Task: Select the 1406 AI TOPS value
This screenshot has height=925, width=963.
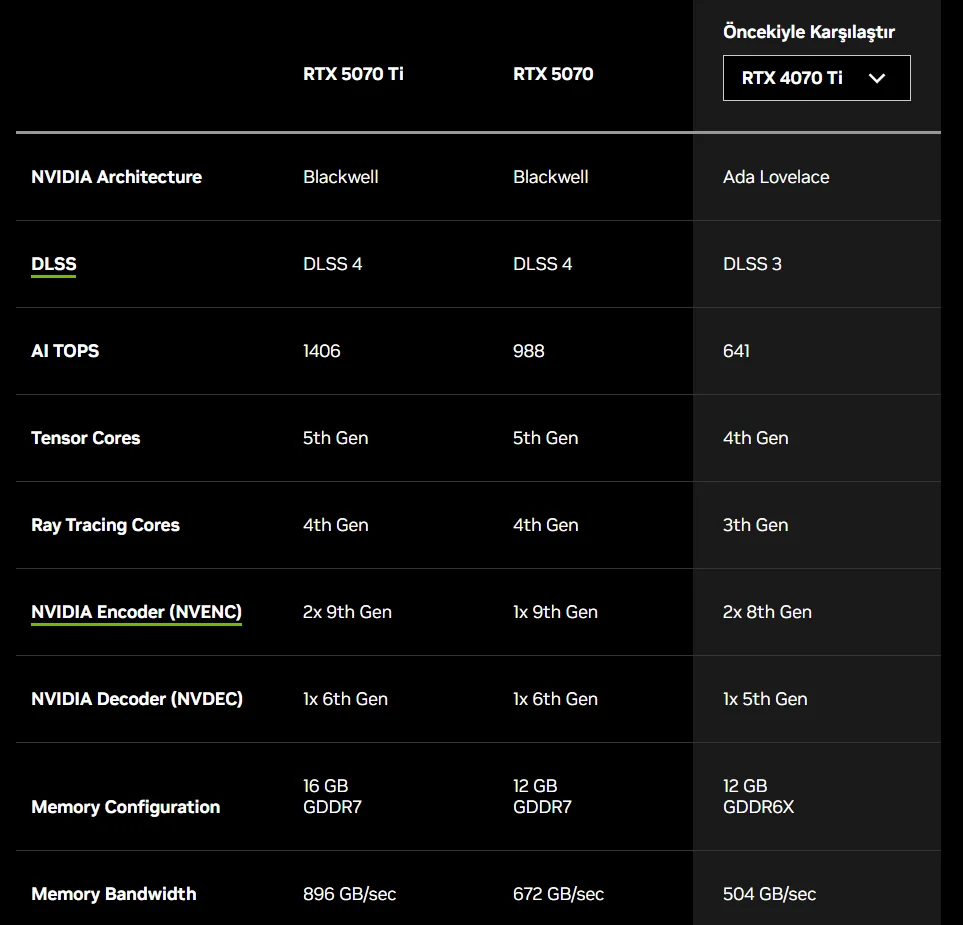Action: [321, 351]
